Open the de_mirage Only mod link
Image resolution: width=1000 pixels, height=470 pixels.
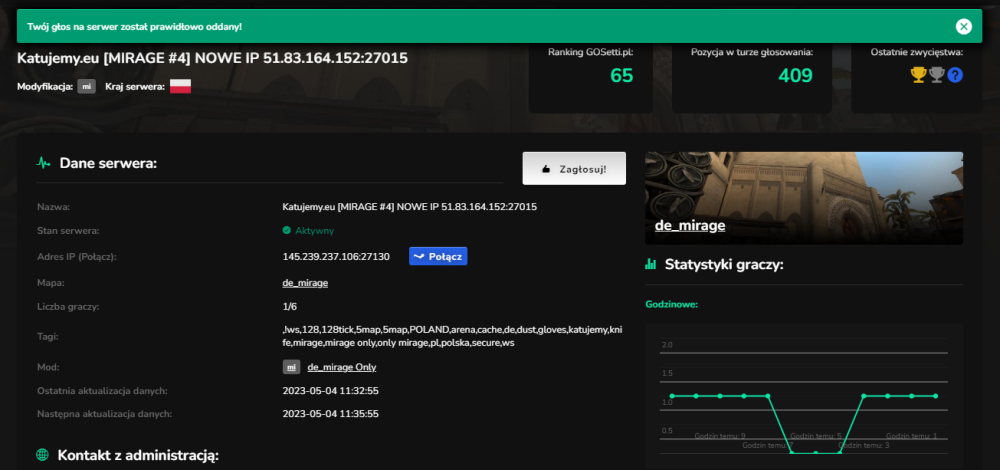tap(342, 367)
